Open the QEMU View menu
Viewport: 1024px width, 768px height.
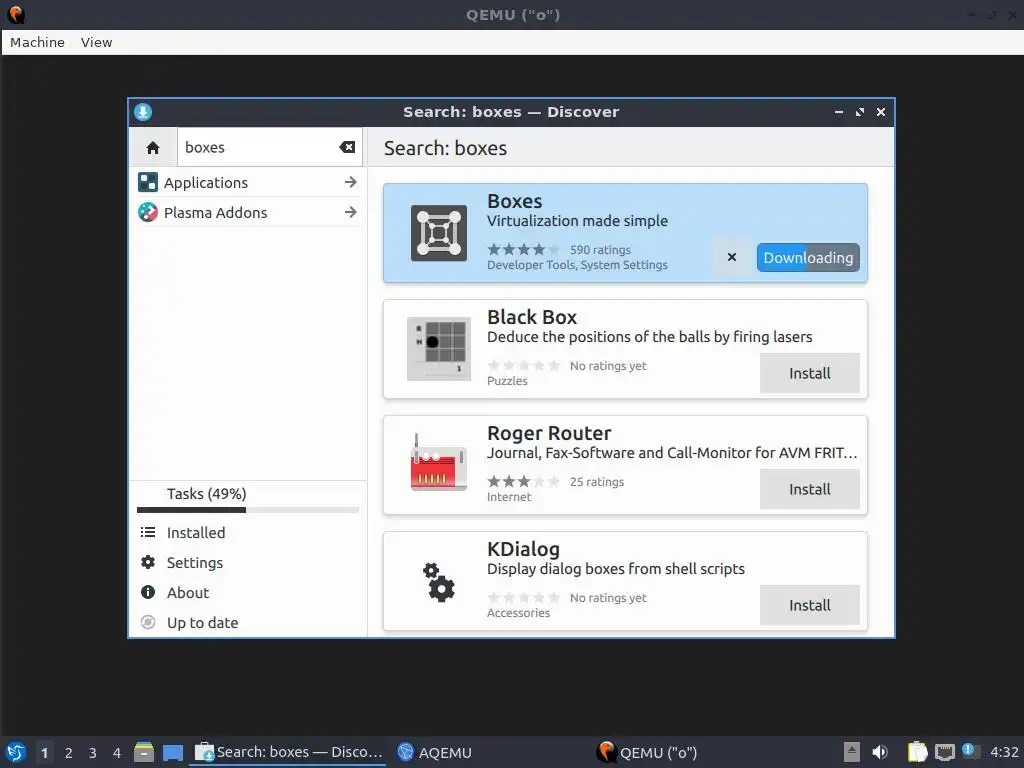97,42
